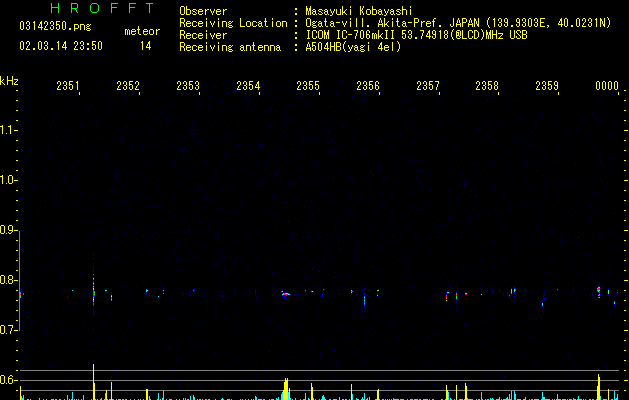Click the Receiving antenna label
Image resolution: width=629 pixels, height=400 pixels.
tap(230, 47)
